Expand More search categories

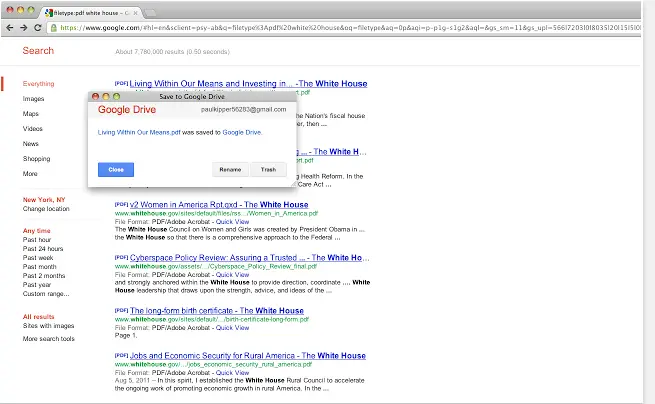(30, 174)
